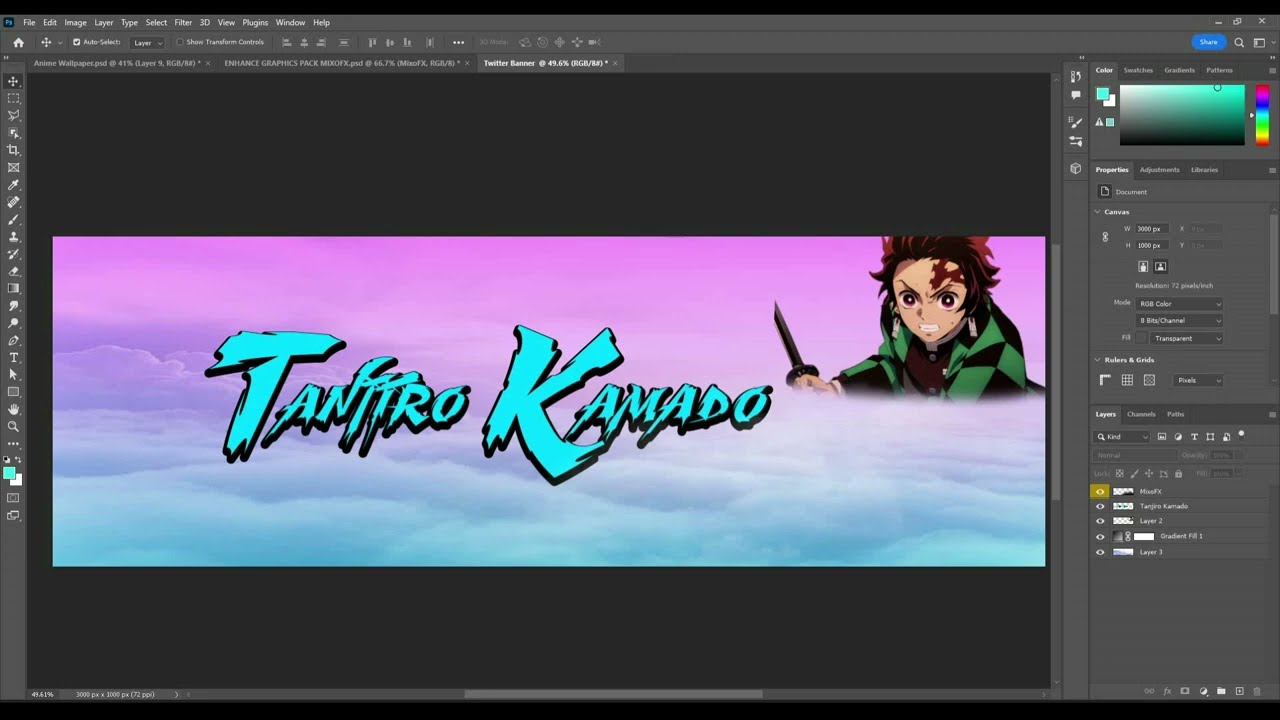This screenshot has height=720, width=1280.
Task: Open the Plugins menu
Action: pos(255,22)
